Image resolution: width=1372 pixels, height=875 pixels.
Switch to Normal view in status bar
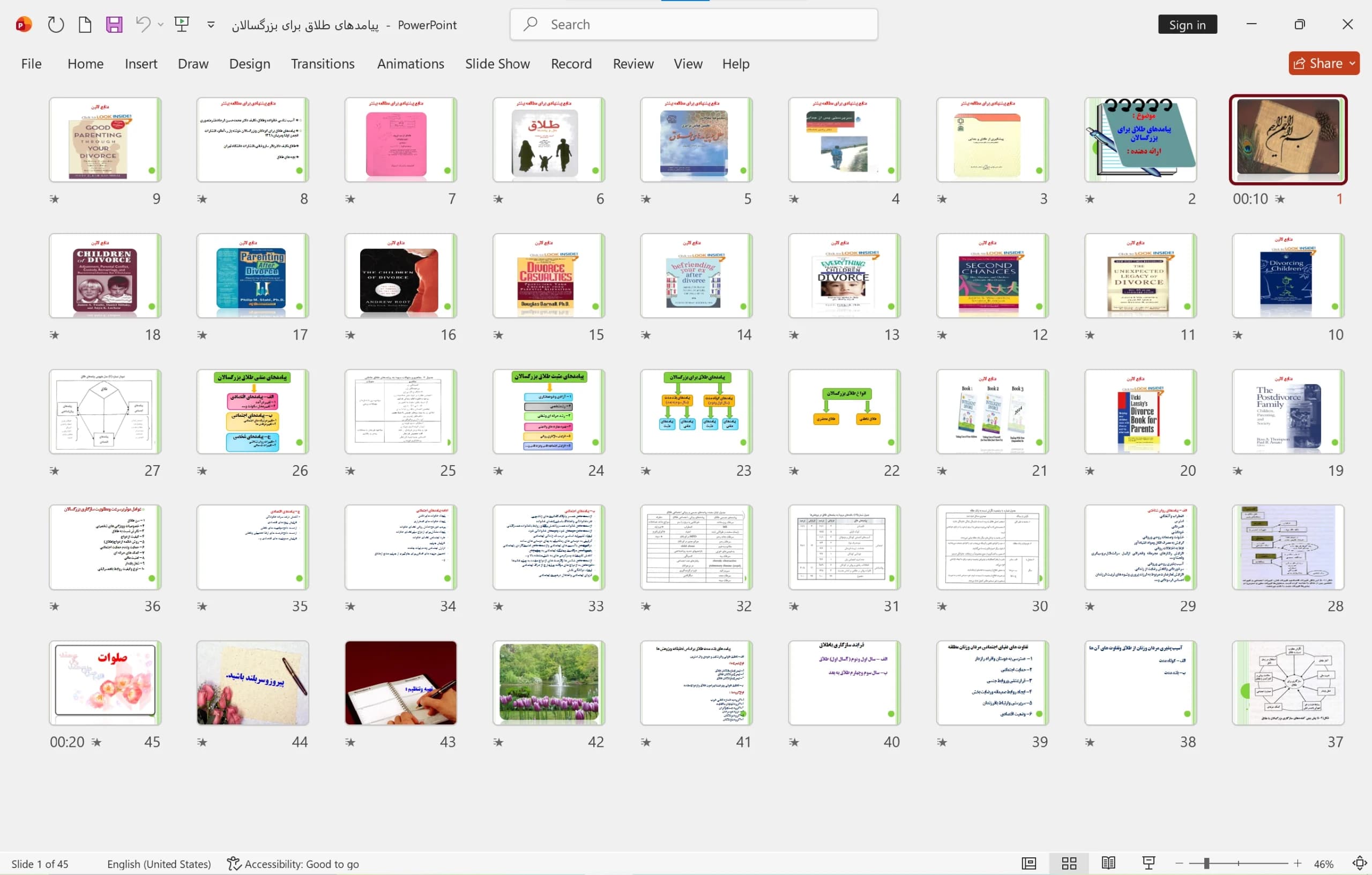(x=1028, y=864)
